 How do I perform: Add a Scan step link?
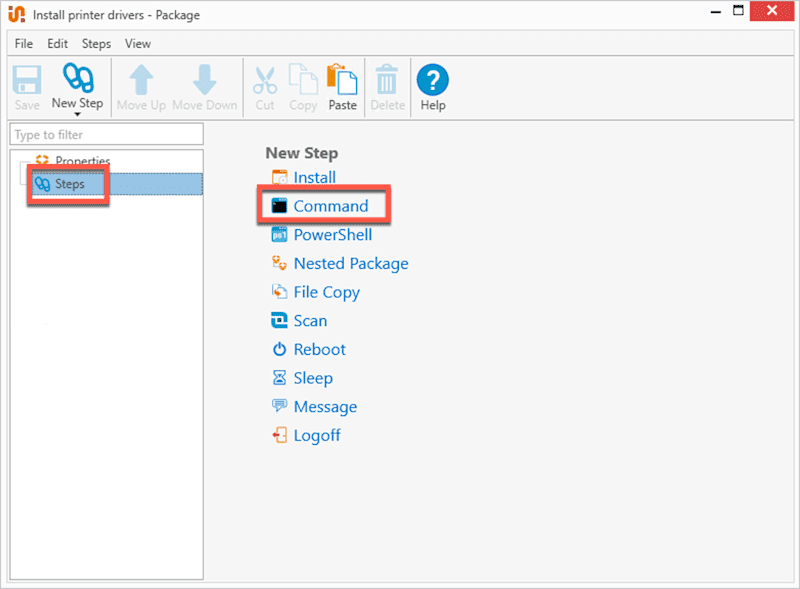click(310, 321)
